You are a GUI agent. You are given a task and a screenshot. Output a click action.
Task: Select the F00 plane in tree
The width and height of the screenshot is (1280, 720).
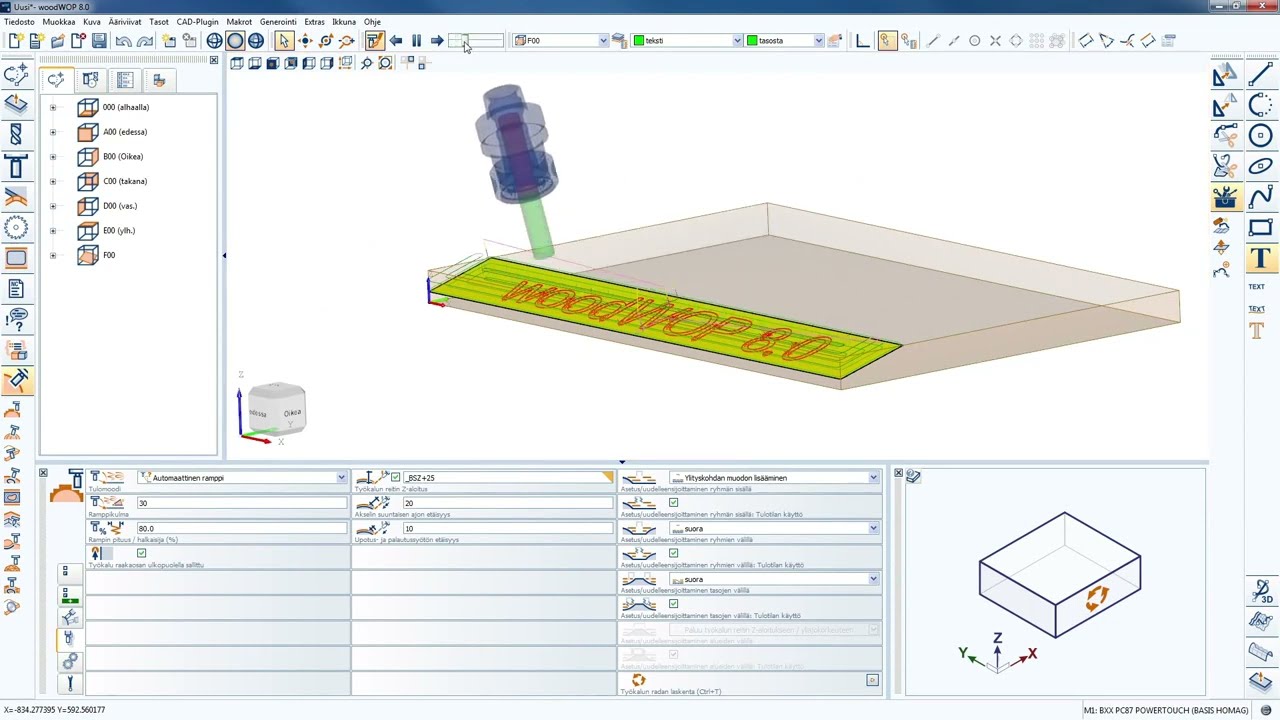pyautogui.click(x=109, y=255)
